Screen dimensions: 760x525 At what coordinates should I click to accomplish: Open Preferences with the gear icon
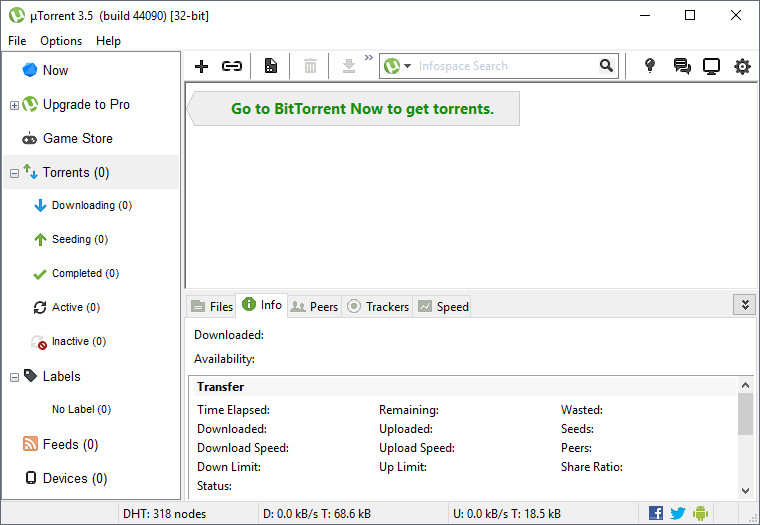pyautogui.click(x=742, y=66)
